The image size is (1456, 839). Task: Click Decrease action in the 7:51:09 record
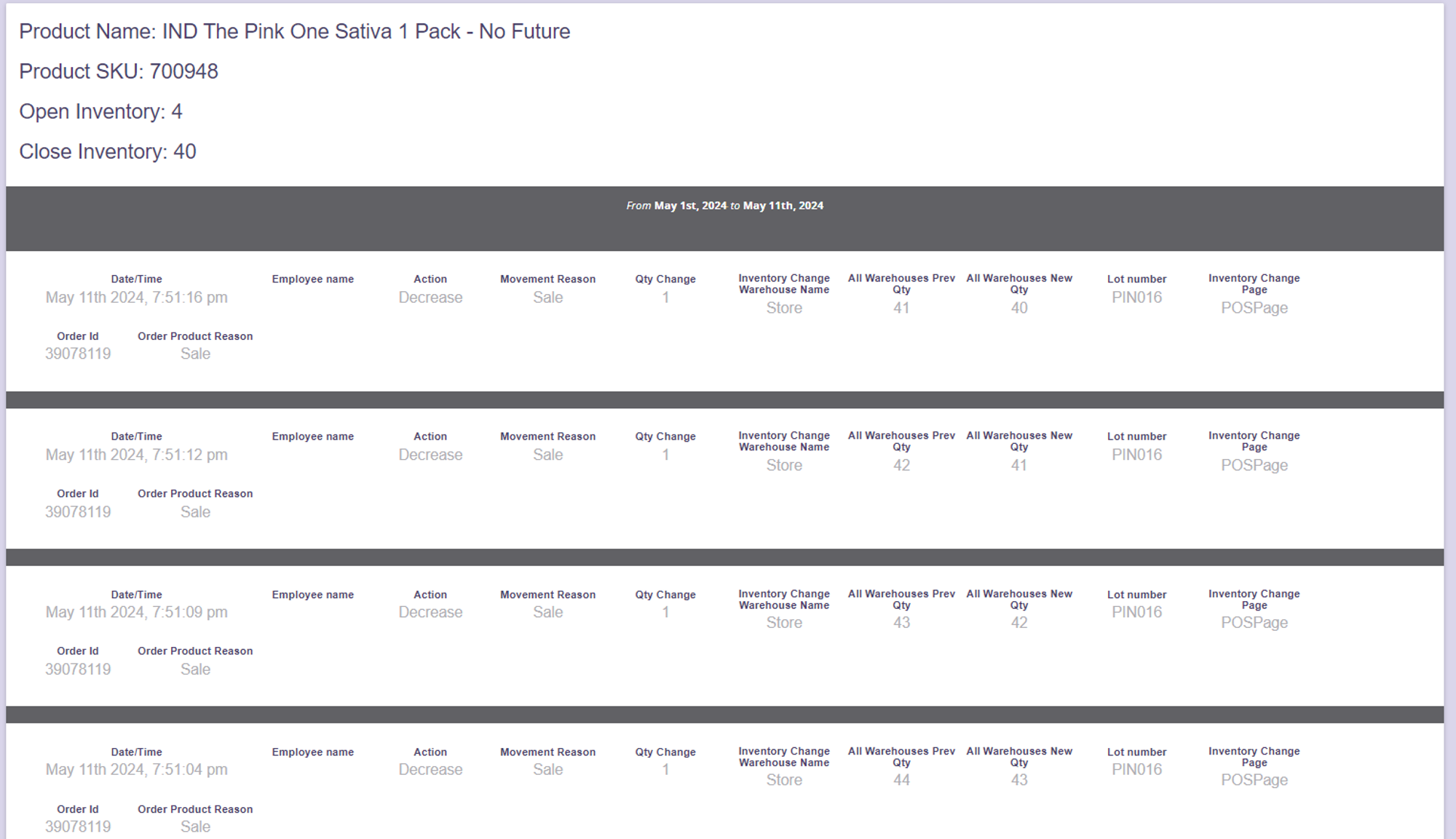coord(430,613)
